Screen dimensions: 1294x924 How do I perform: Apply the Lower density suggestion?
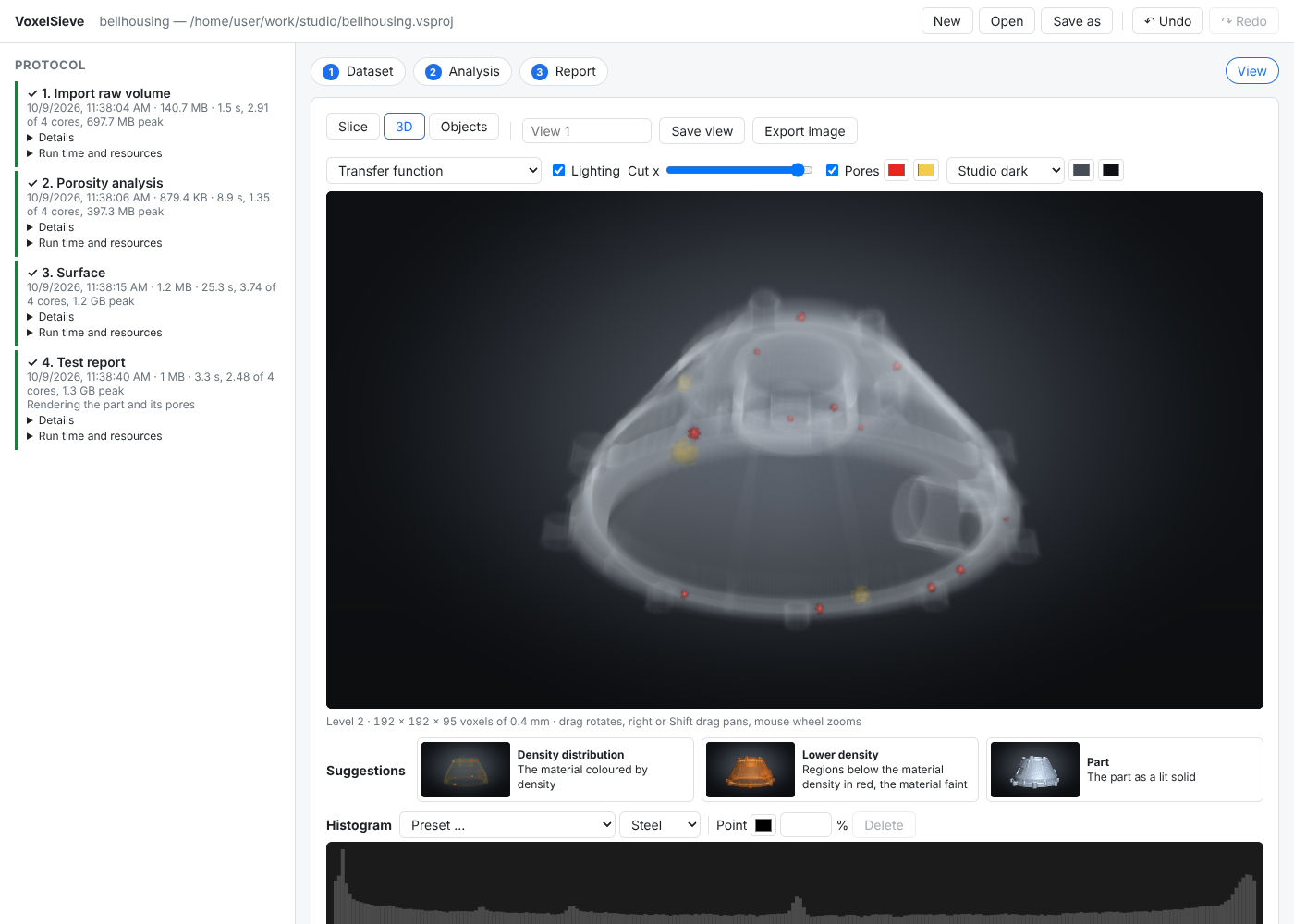[840, 770]
